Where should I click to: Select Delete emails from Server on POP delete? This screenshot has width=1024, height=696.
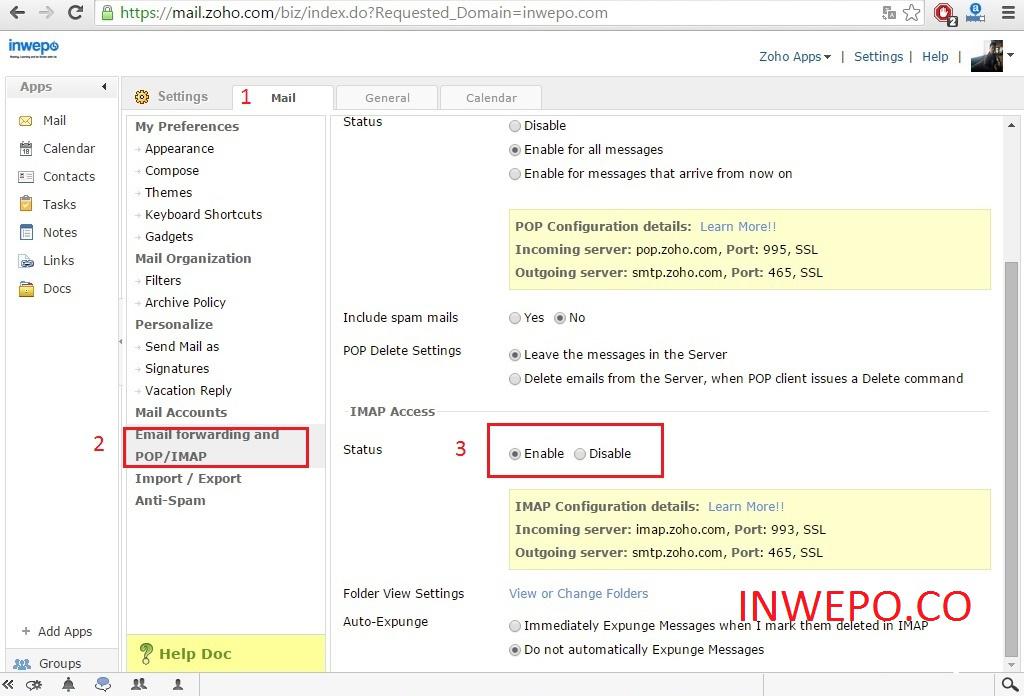pyautogui.click(x=515, y=379)
